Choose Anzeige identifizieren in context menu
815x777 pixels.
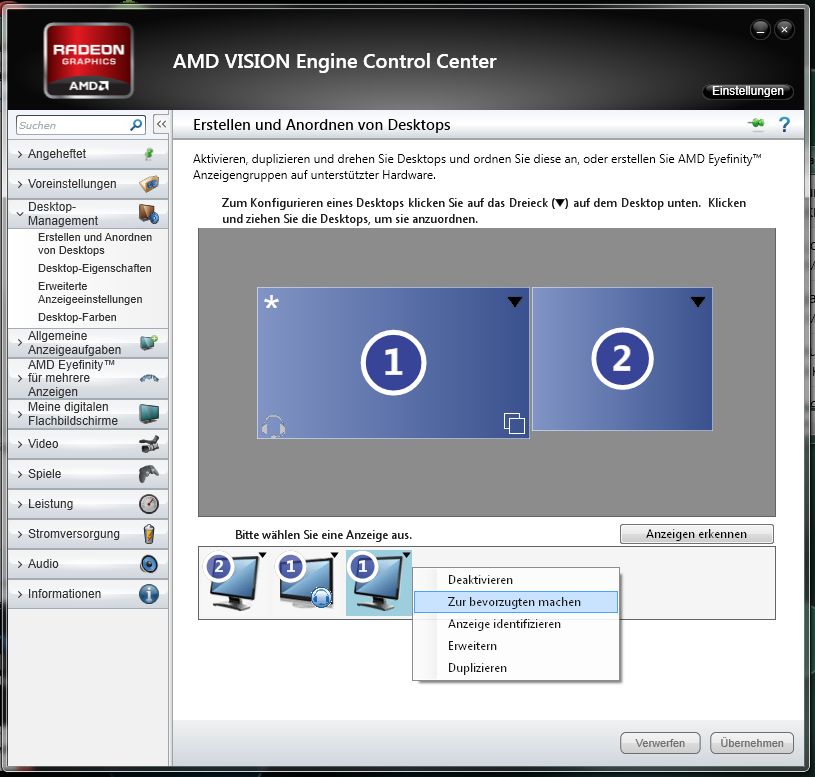pyautogui.click(x=516, y=624)
